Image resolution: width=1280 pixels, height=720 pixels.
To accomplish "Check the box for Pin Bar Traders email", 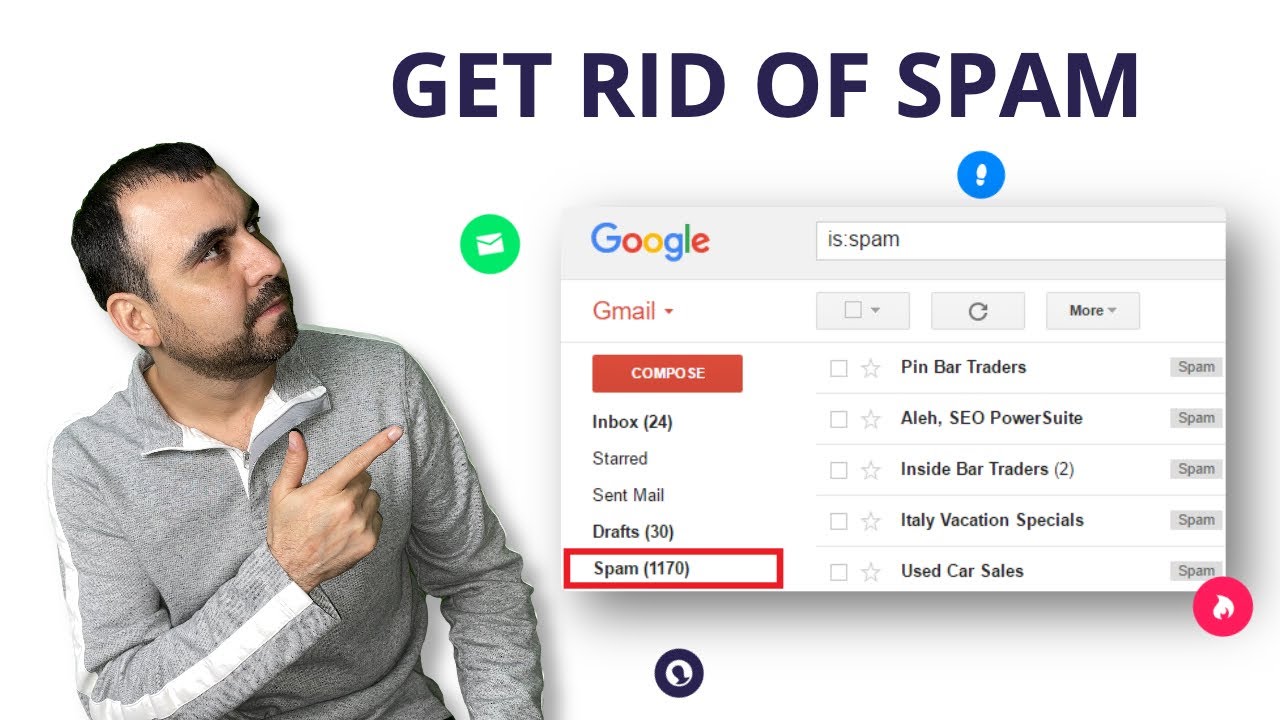I will [x=839, y=368].
